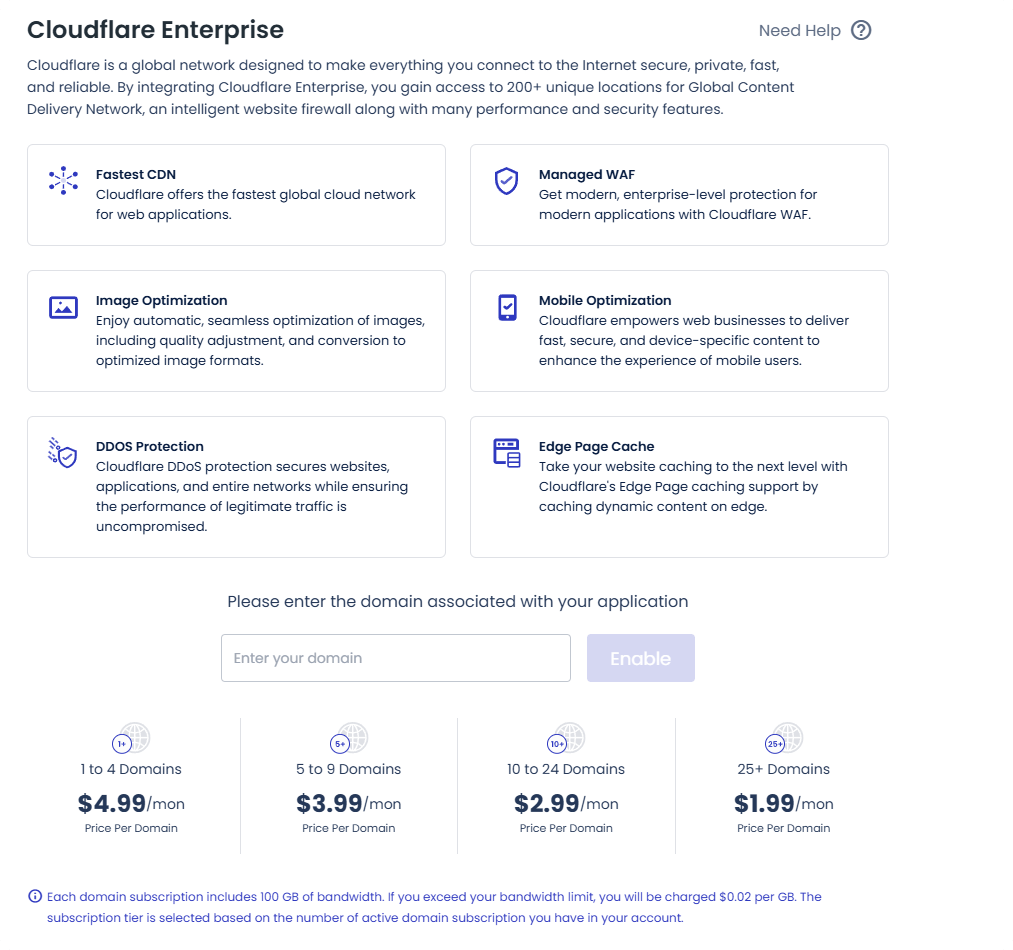Screen dimensions: 1013x950
Task: Click the domain prompt text above the field
Action: click(457, 602)
